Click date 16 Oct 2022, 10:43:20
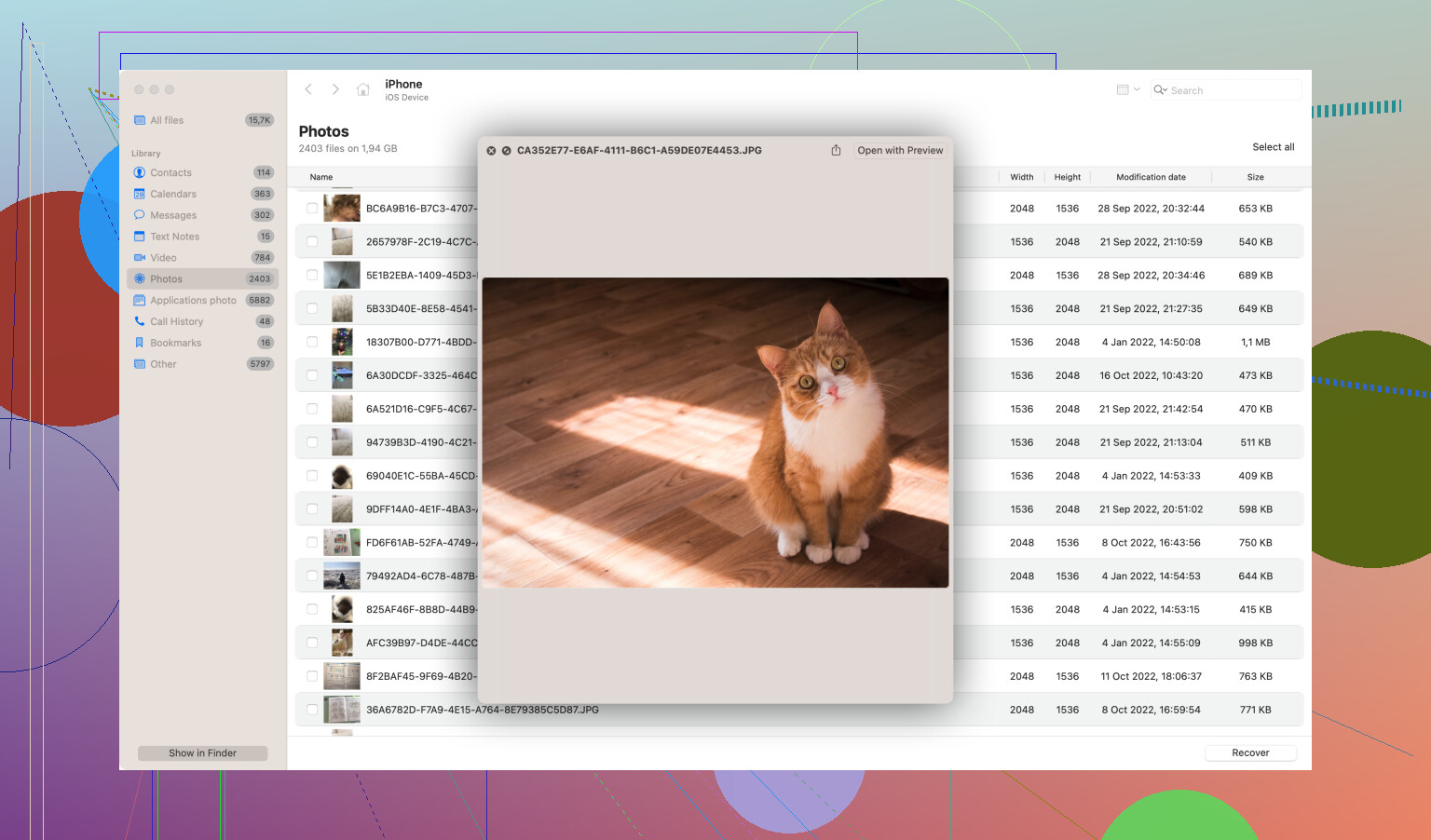1431x840 pixels. (1151, 375)
